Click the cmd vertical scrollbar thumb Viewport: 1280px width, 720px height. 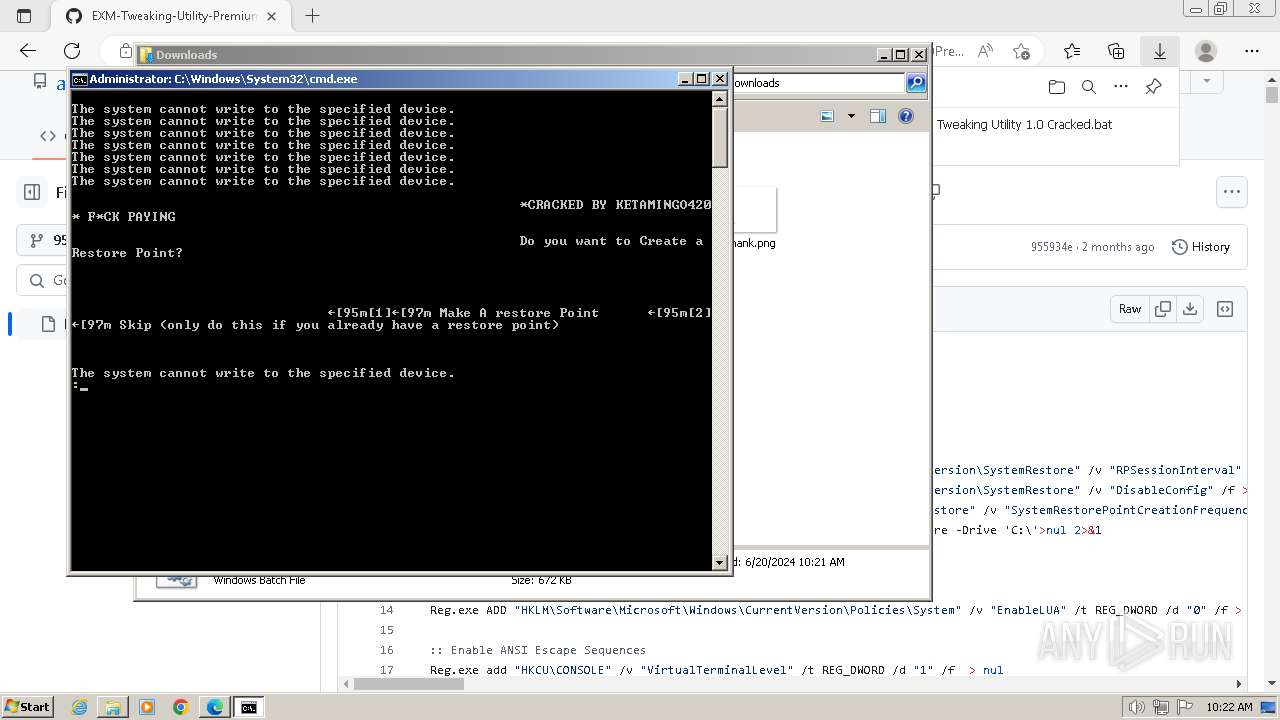coord(719,136)
